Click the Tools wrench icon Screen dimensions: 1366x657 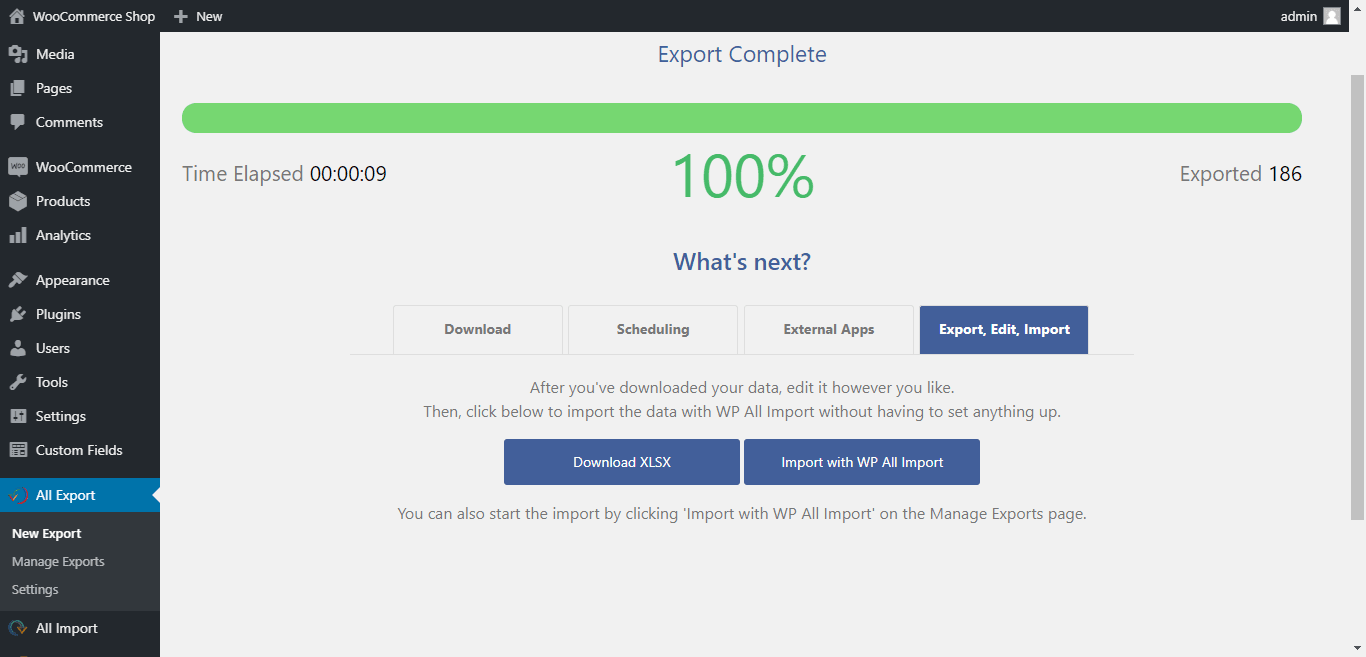click(x=18, y=382)
